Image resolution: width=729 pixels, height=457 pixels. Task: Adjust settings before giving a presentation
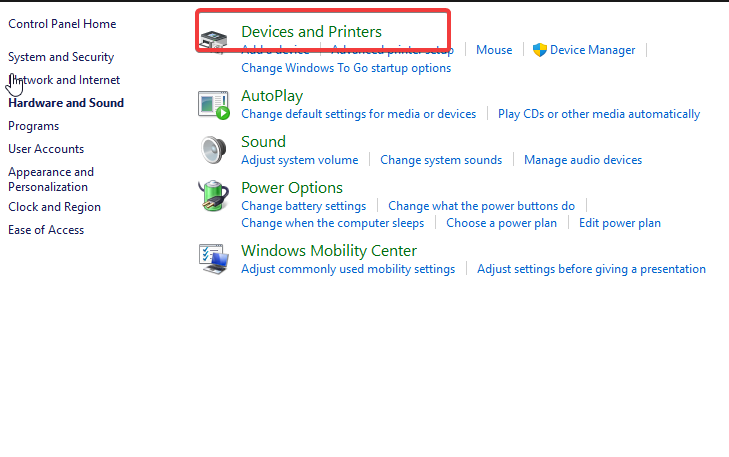pyautogui.click(x=591, y=269)
